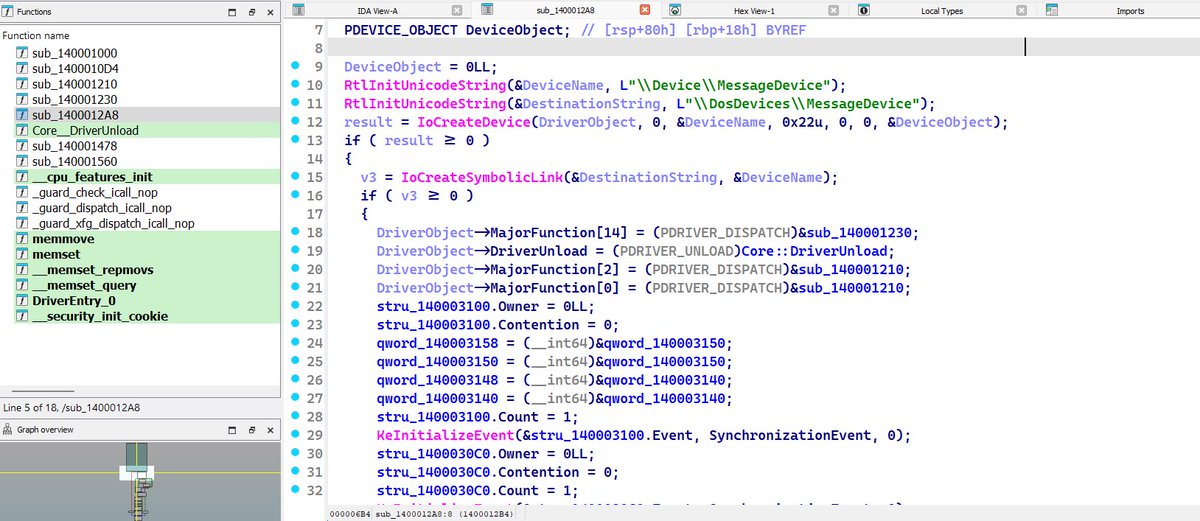Click the function icon beside sub_140001210
Image resolution: width=1200 pixels, height=521 pixels.
click(x=22, y=84)
